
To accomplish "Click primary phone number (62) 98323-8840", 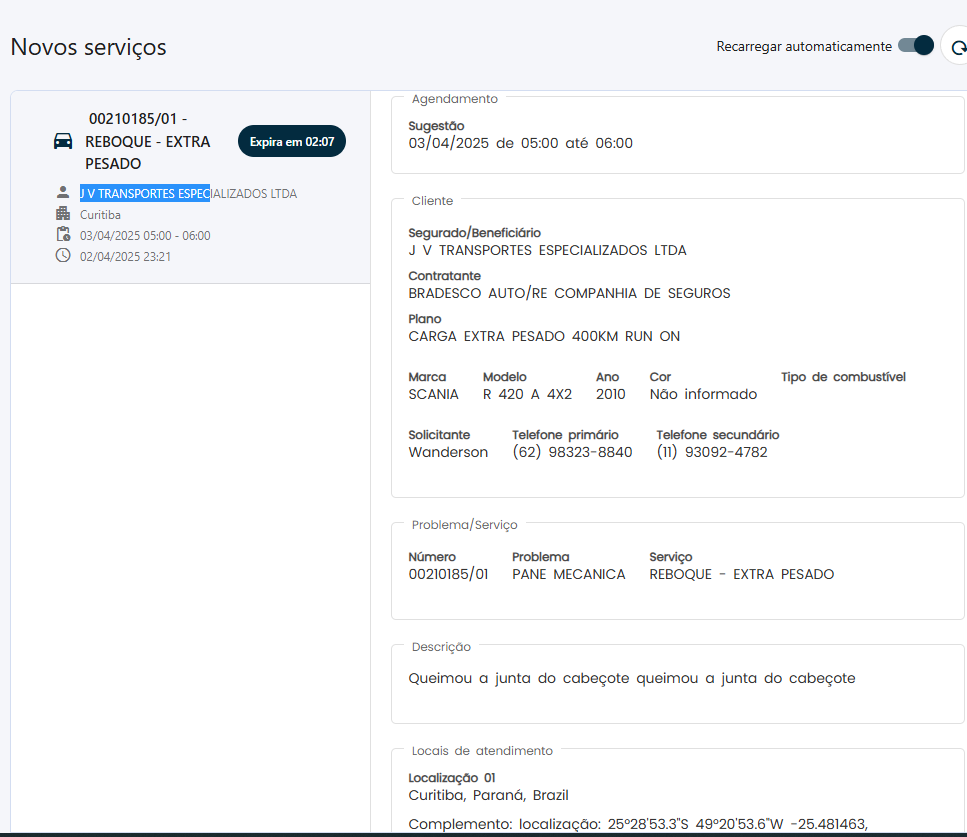I will (x=572, y=452).
